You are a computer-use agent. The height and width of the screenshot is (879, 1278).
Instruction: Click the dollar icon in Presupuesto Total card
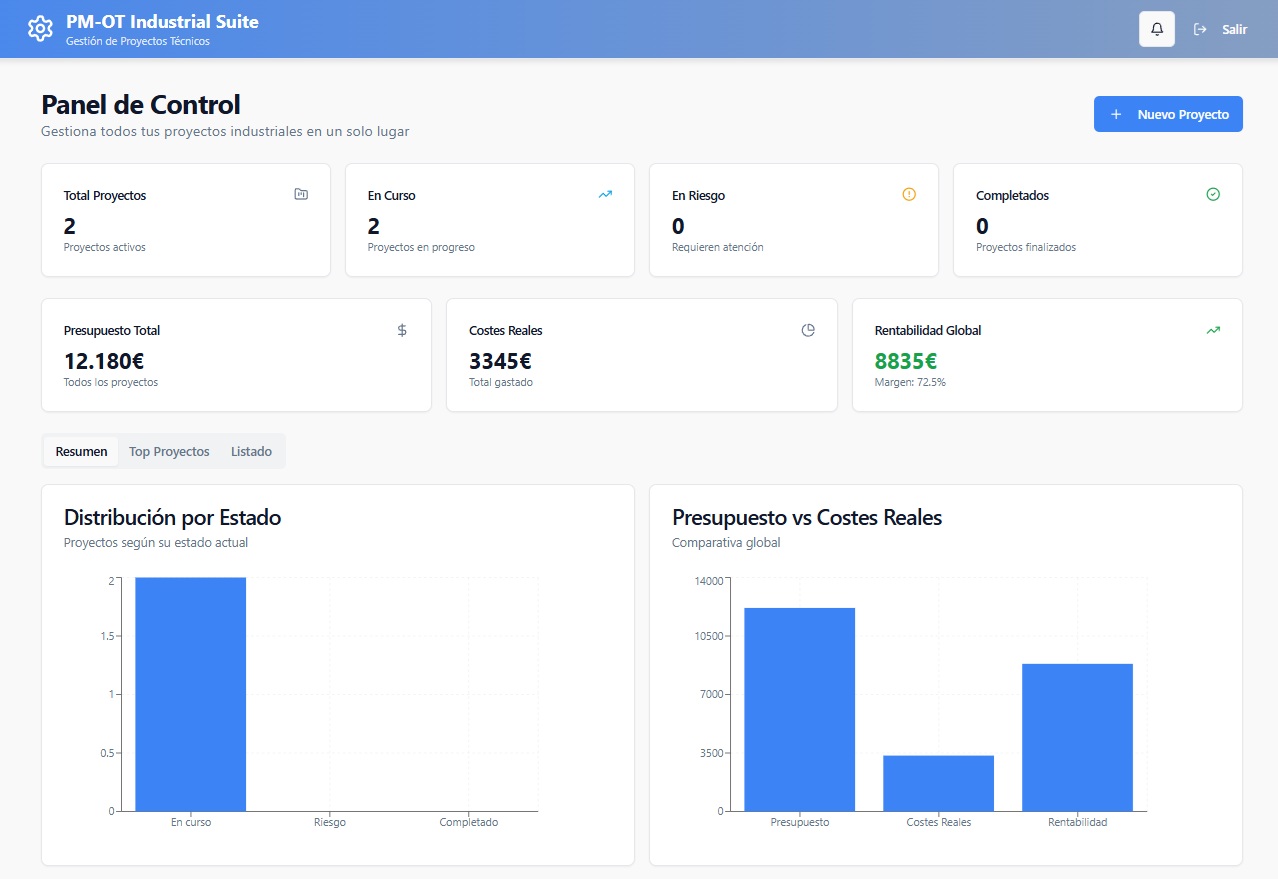tap(402, 330)
